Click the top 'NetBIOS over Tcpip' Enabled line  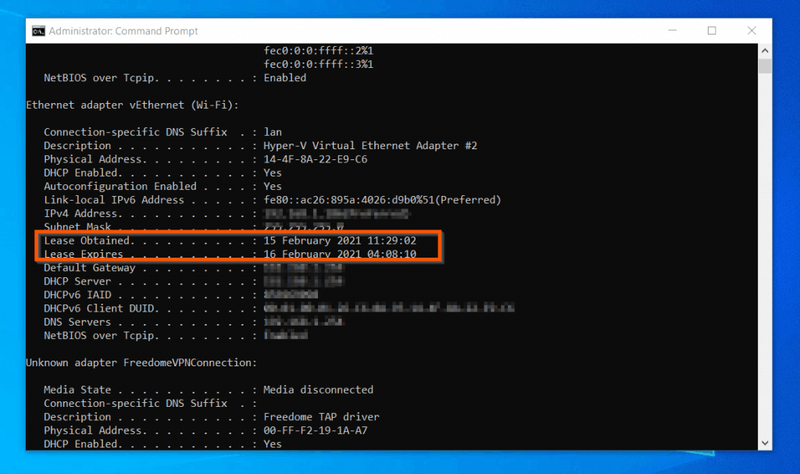[175, 78]
